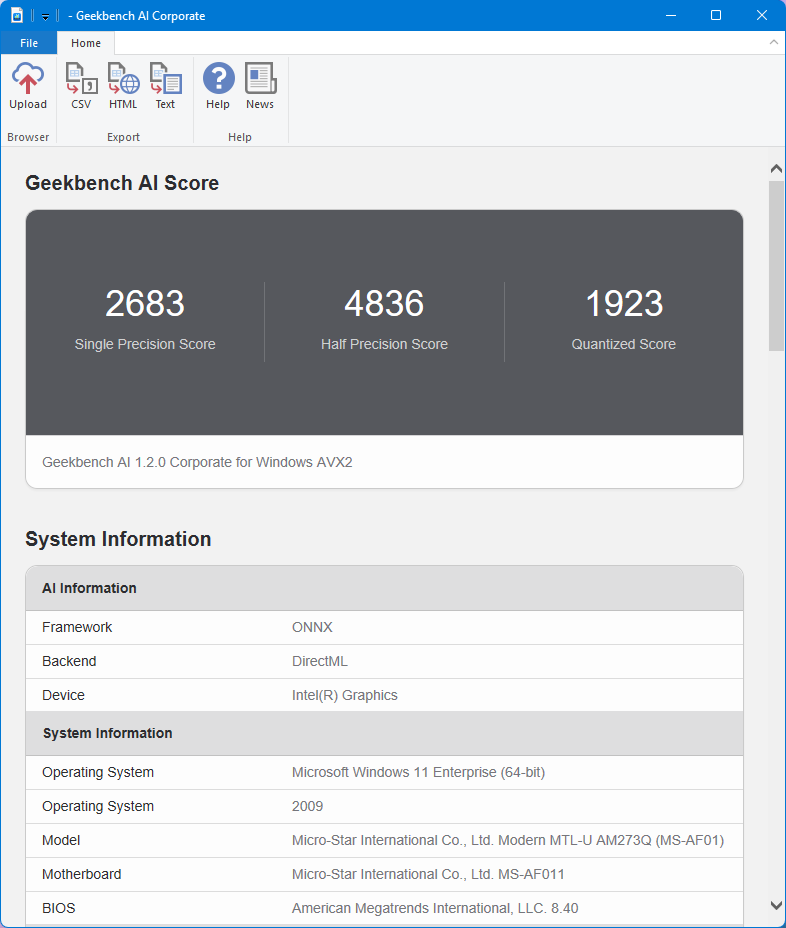The image size is (786, 928).
Task: Click the Framework row showing ONNX
Action: click(384, 627)
